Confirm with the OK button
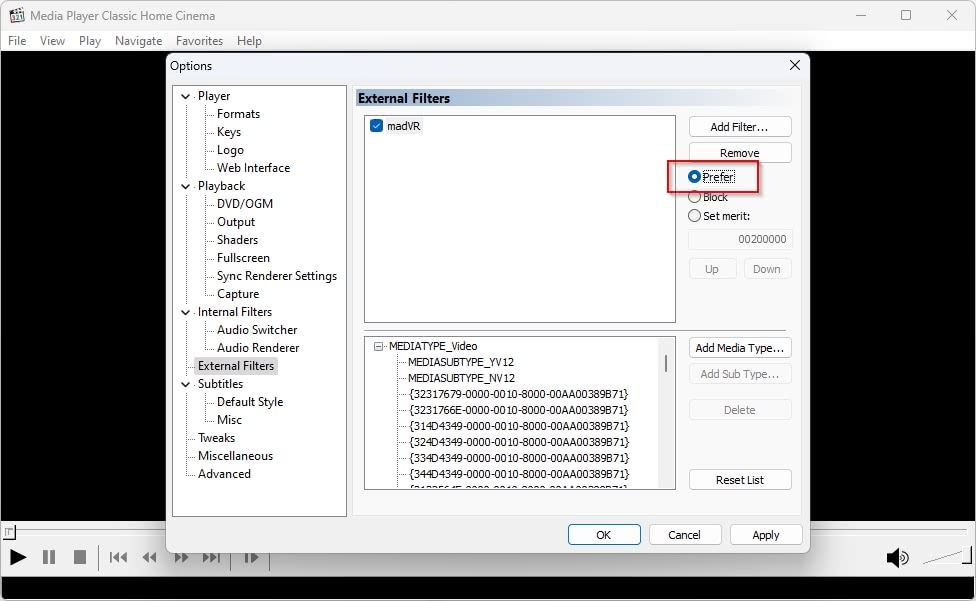This screenshot has width=976, height=601. click(x=604, y=534)
